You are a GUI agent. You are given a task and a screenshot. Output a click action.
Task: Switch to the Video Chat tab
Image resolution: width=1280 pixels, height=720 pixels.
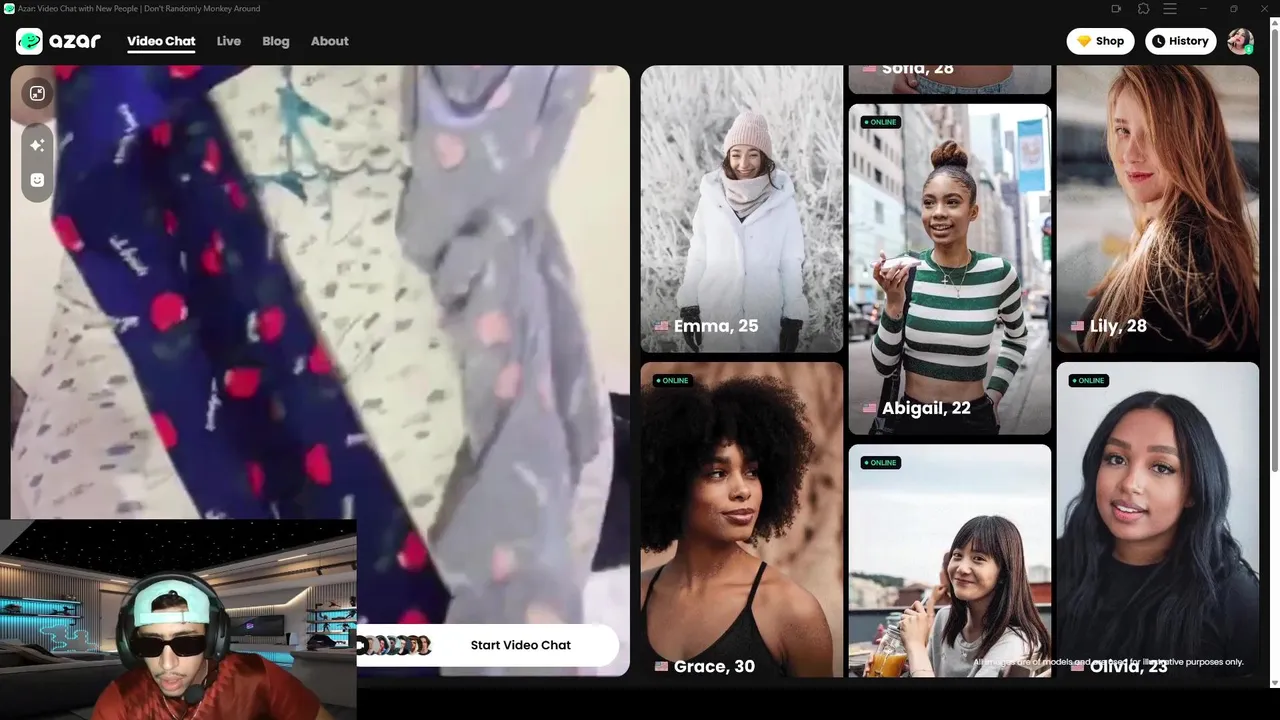click(x=161, y=41)
